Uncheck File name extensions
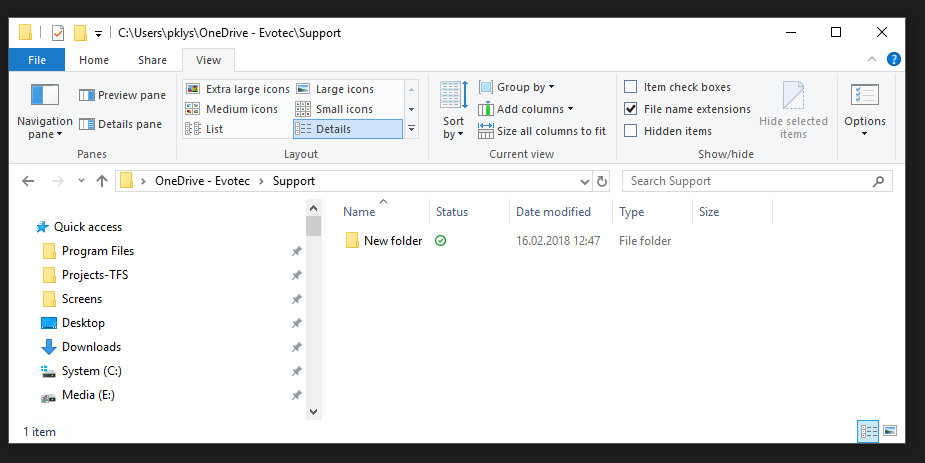This screenshot has height=463, width=925. click(x=630, y=109)
